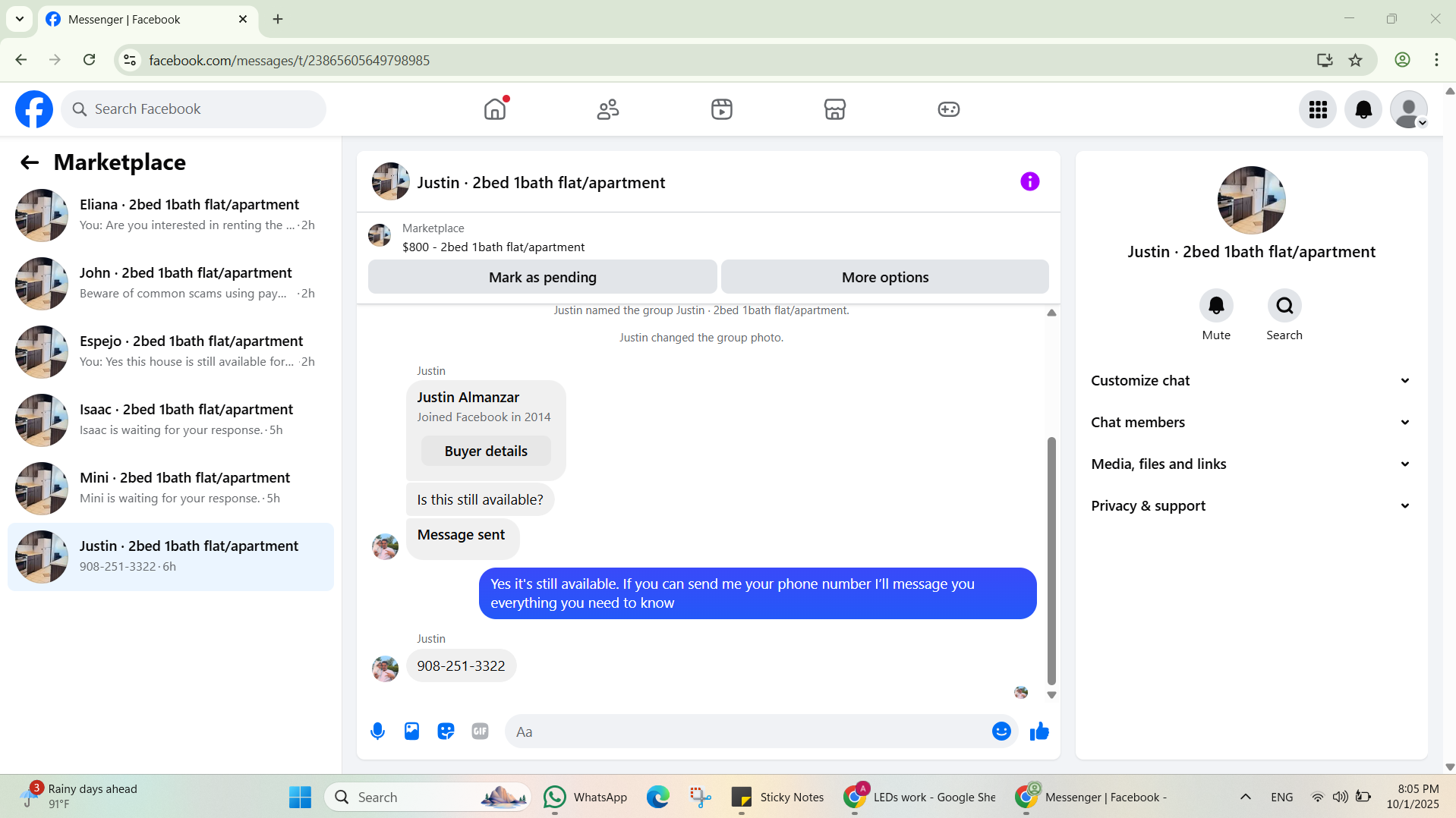Show hidden system tray icons
The image size is (1456, 818).
pos(1246,797)
